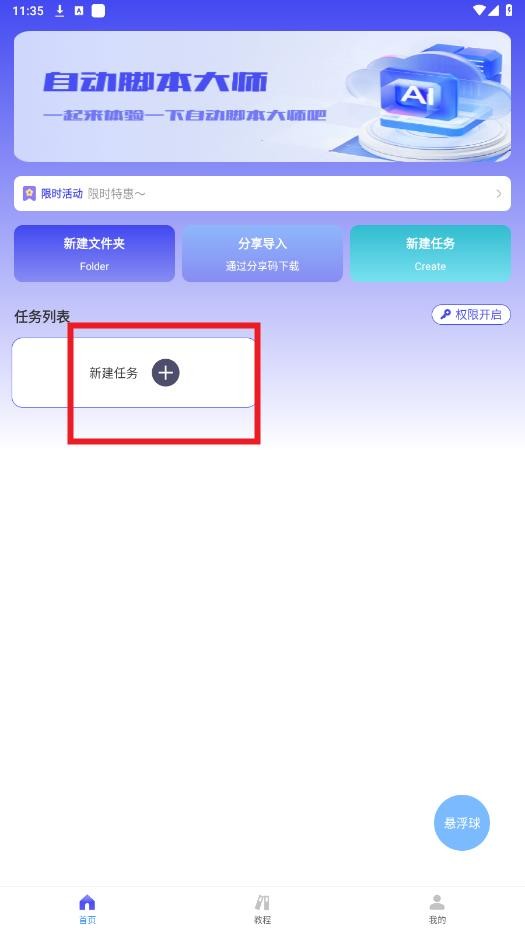Tap the battery icon in status bar
Image resolution: width=525 pixels, height=933 pixels.
pos(509,10)
